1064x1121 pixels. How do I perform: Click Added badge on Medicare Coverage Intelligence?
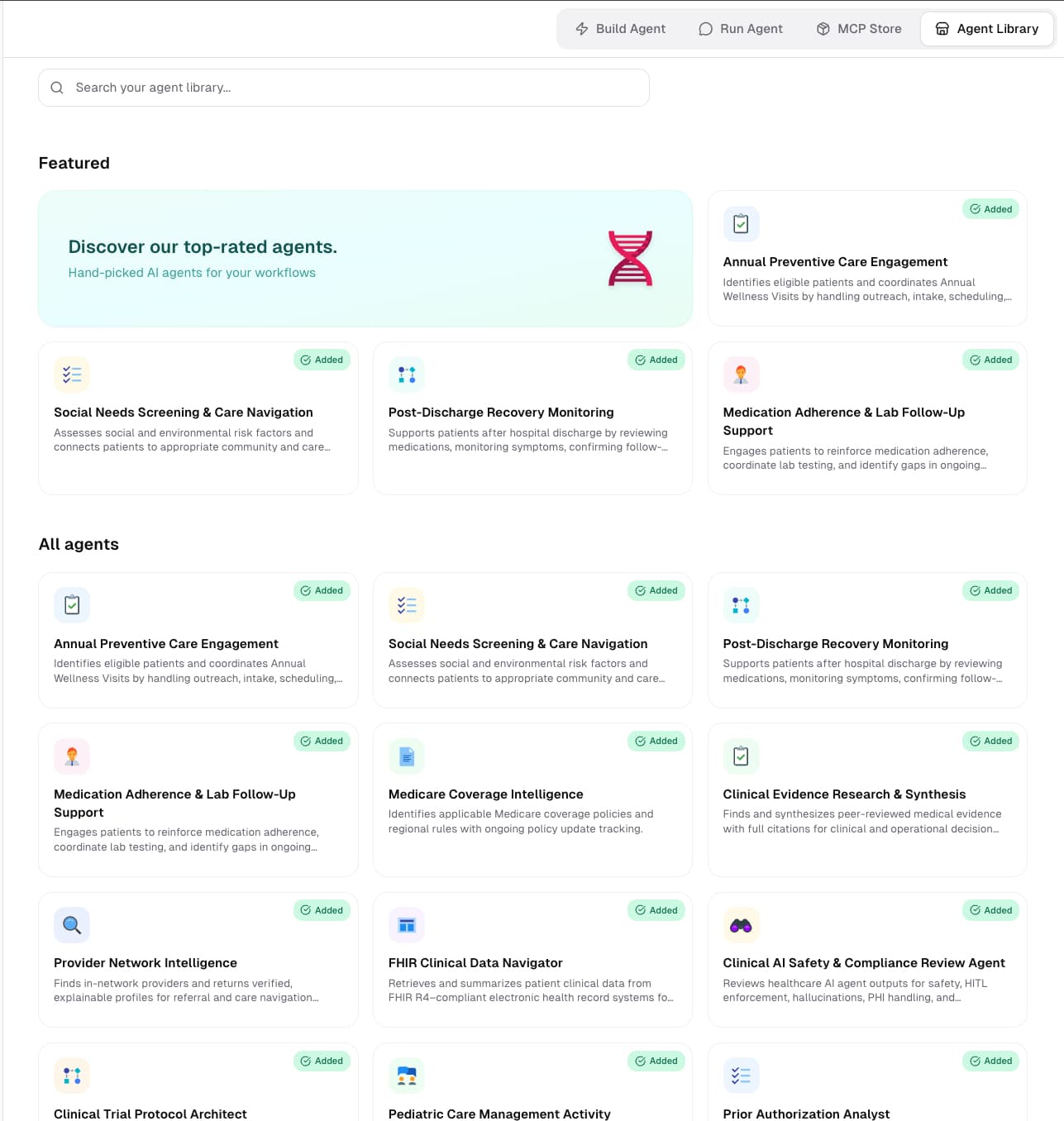point(656,741)
